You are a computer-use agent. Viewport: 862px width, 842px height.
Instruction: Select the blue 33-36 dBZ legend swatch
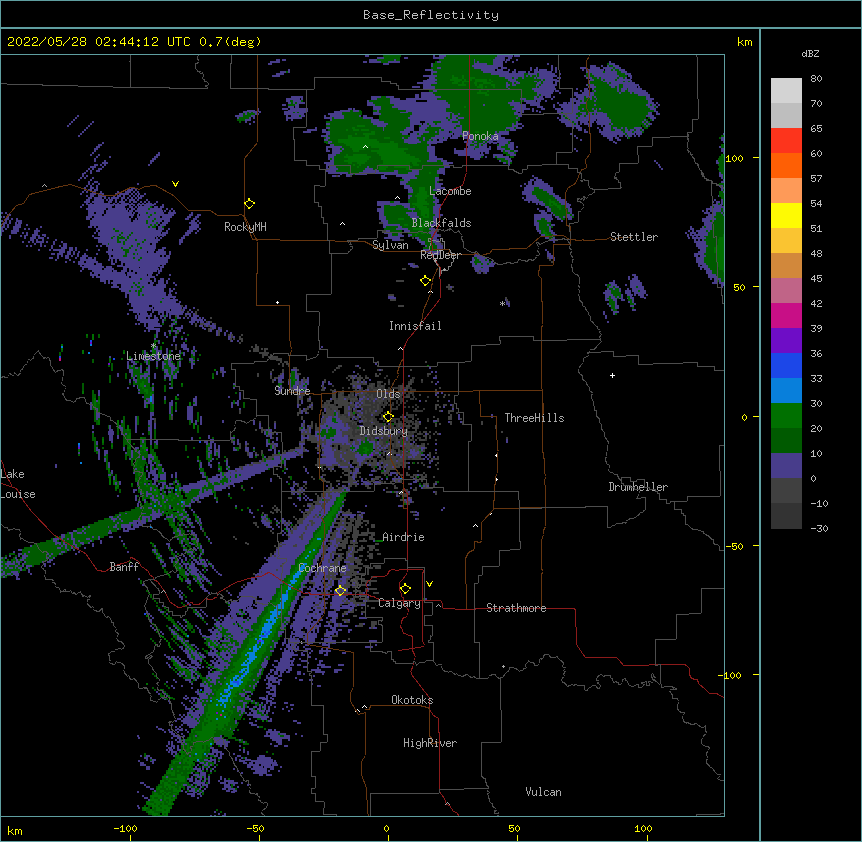786,365
